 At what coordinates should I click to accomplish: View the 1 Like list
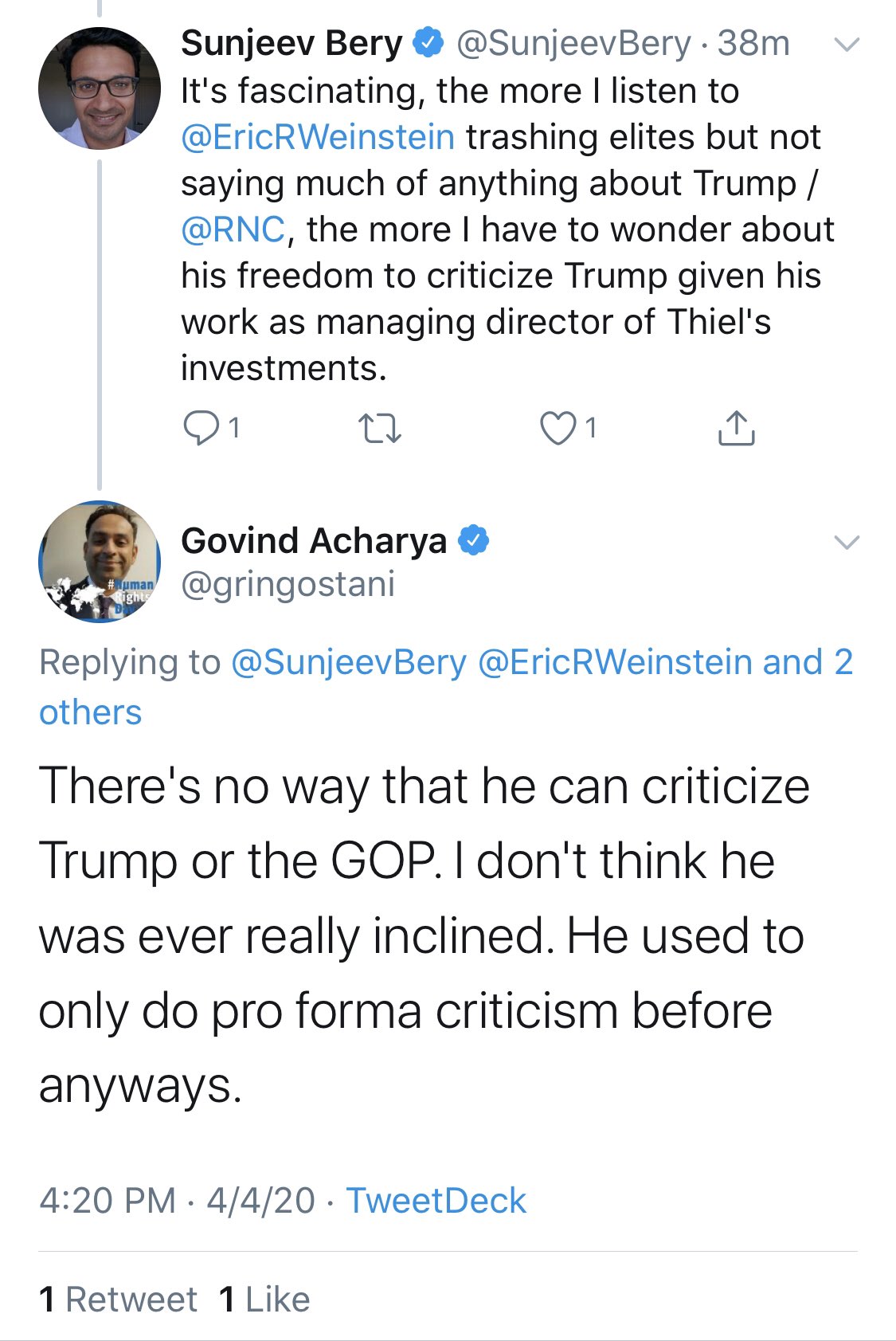pyautogui.click(x=264, y=1299)
